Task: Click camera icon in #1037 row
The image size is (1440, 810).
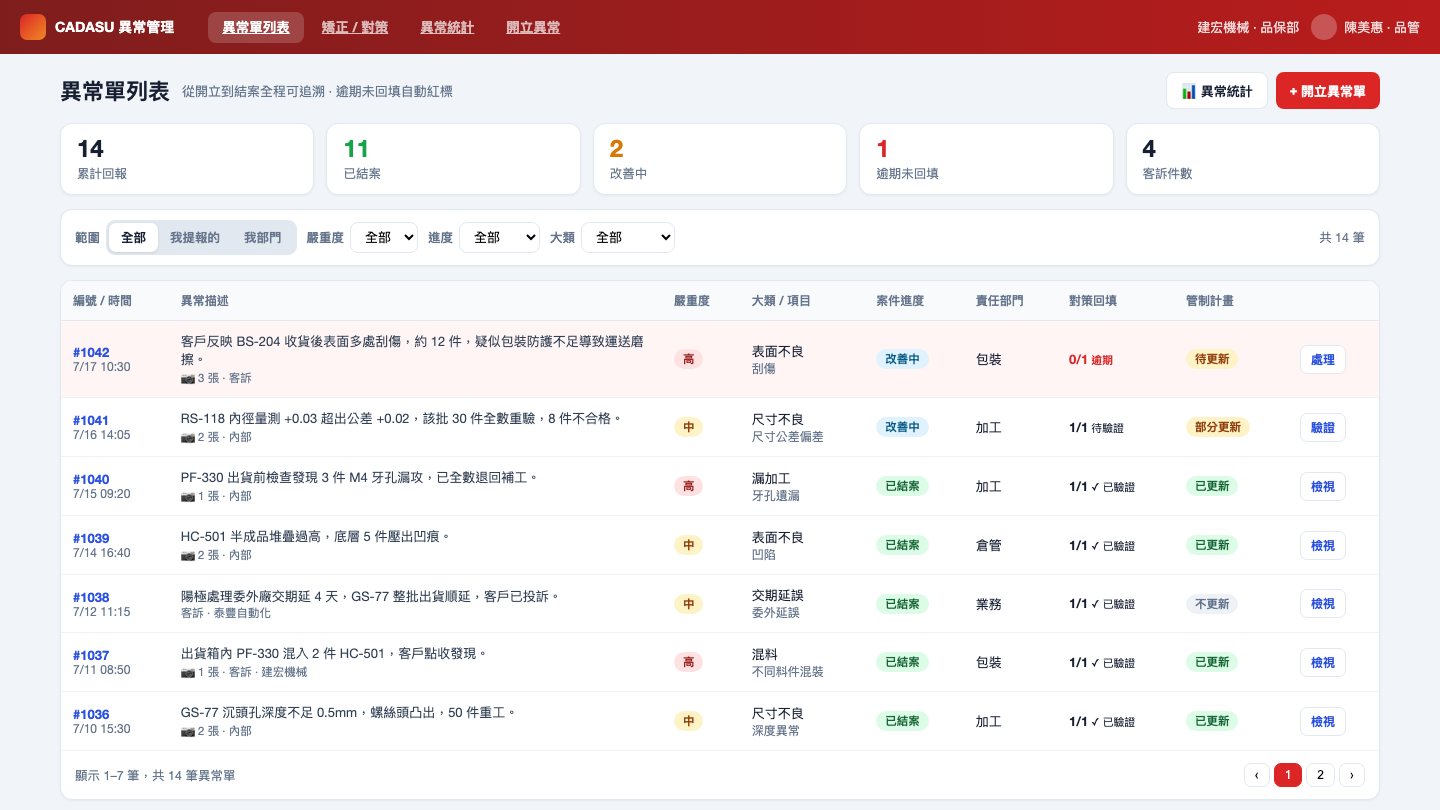Action: pyautogui.click(x=188, y=673)
